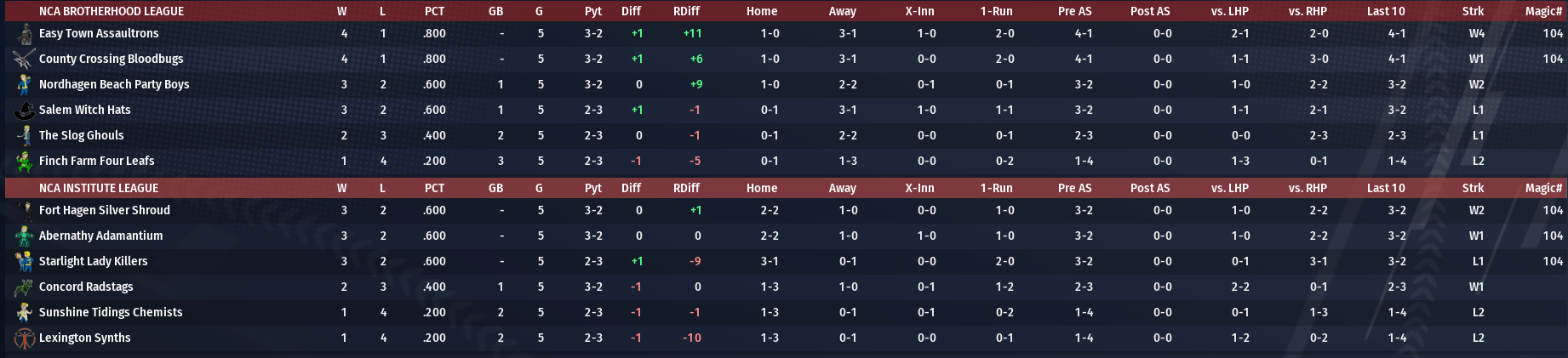Click the Salem Witch Hats hat logo
1568x358 pixels.
pyautogui.click(x=24, y=111)
